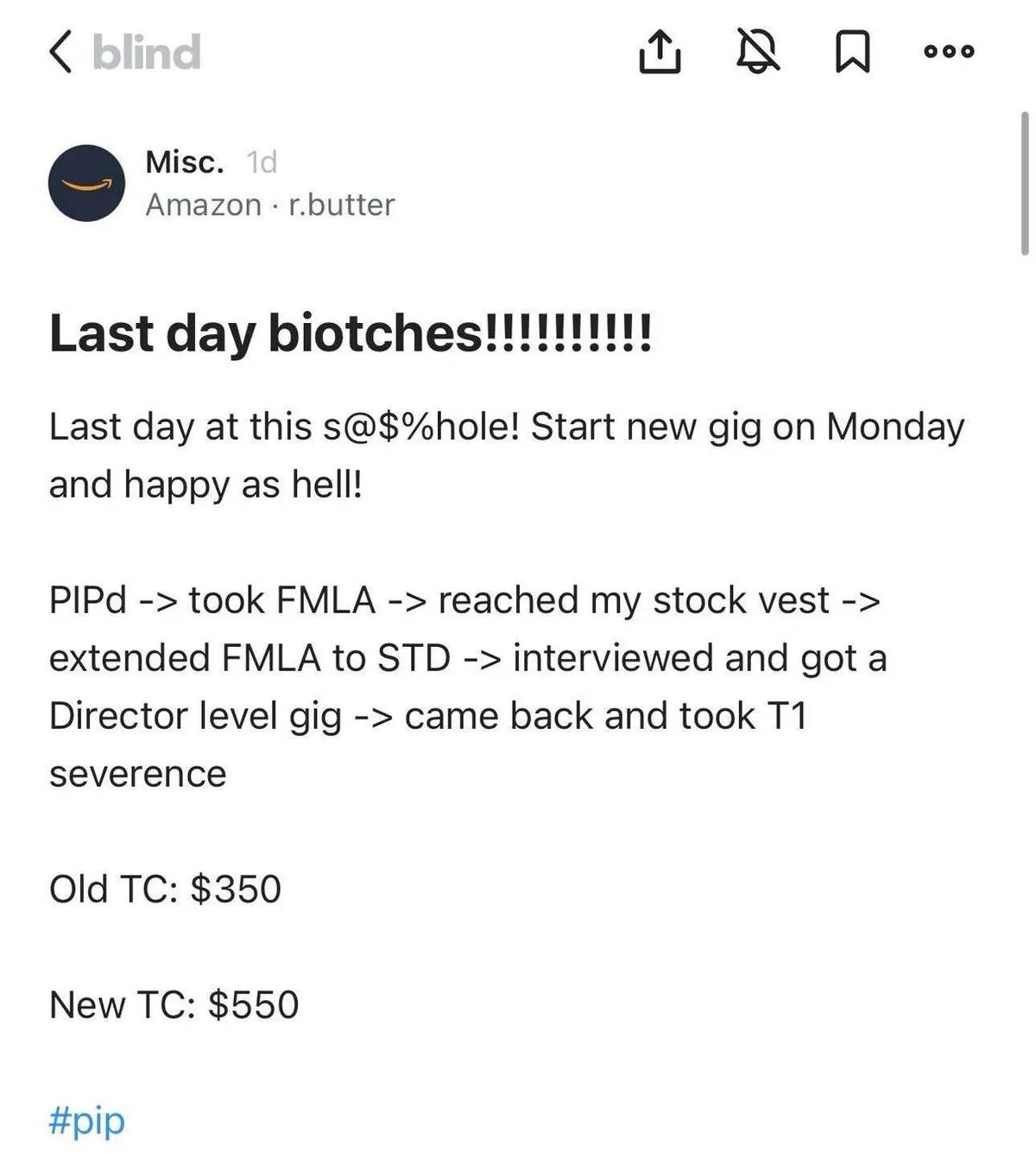Click the "Last day at this" paragraph
This screenshot has width=1036, height=1165.
coord(506,455)
